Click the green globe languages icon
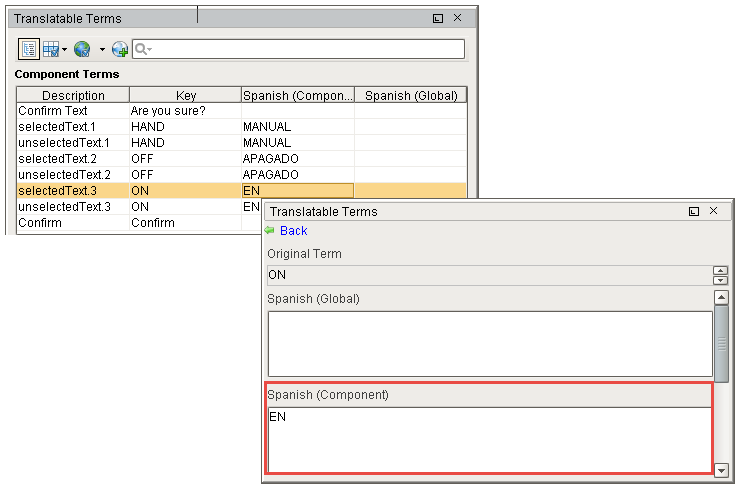 pyautogui.click(x=82, y=49)
